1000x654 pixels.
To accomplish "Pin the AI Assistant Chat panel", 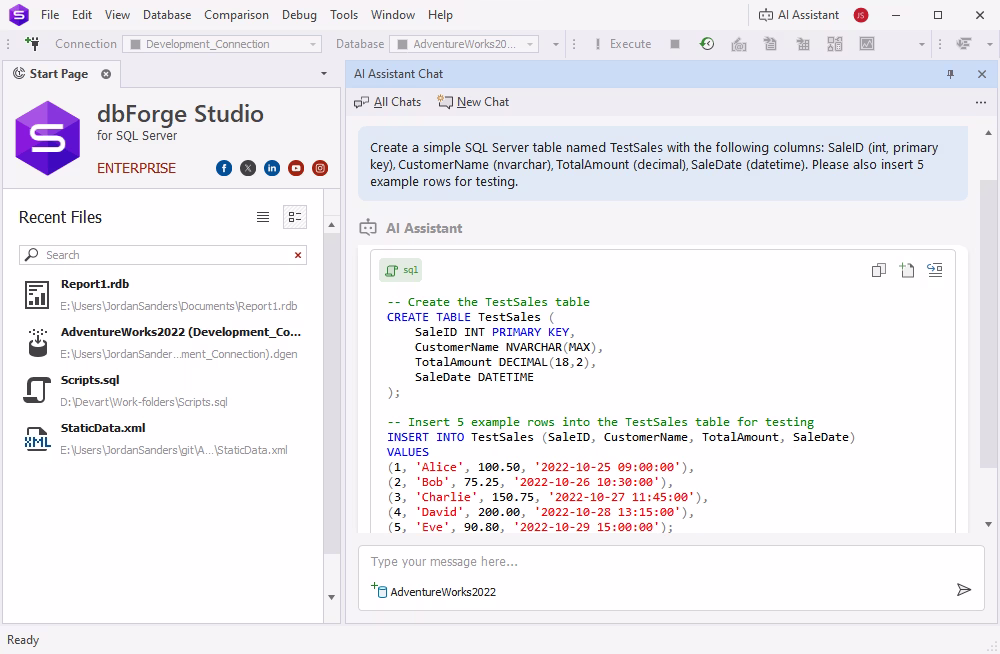I will coord(950,74).
